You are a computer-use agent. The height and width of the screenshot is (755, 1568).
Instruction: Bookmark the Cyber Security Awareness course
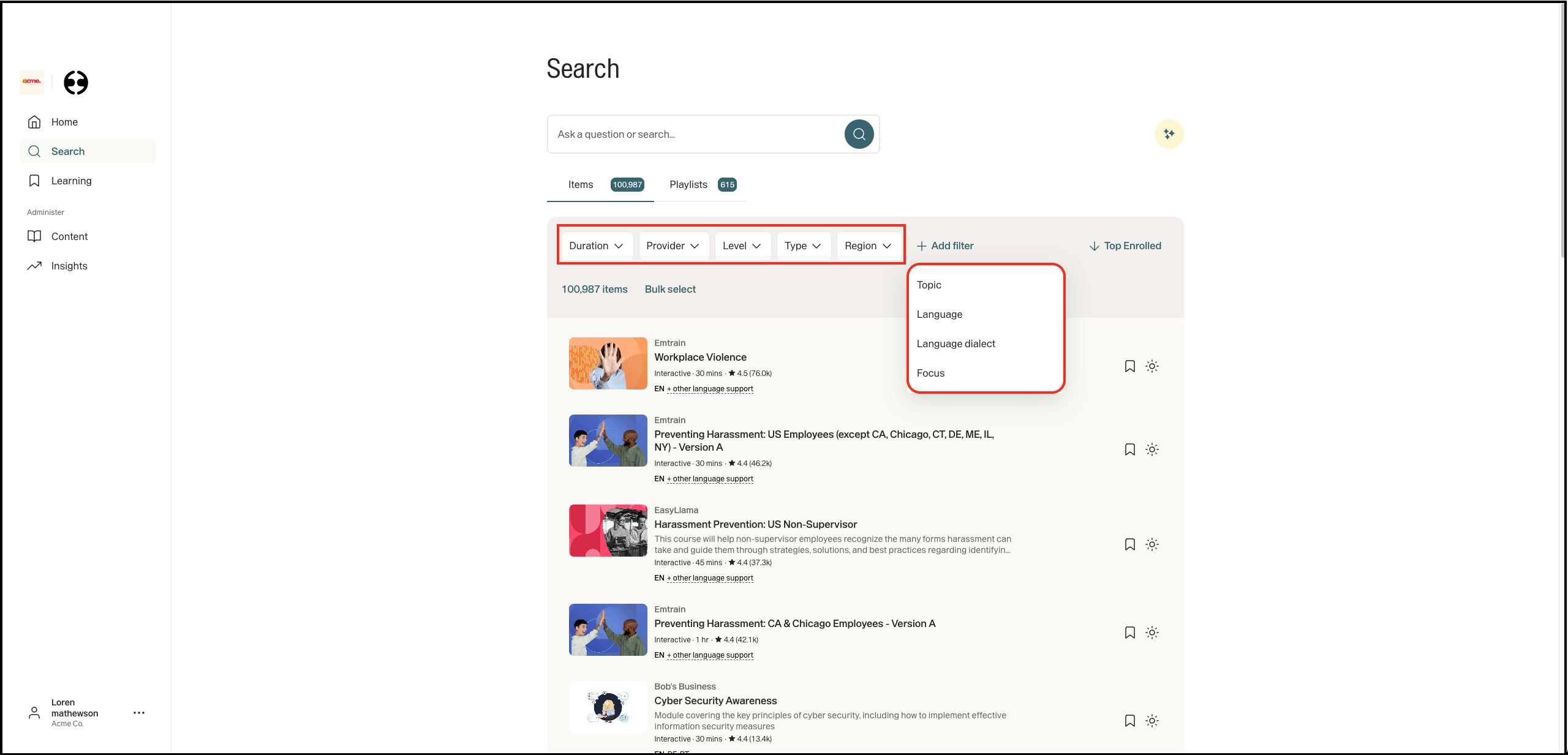pos(1129,721)
